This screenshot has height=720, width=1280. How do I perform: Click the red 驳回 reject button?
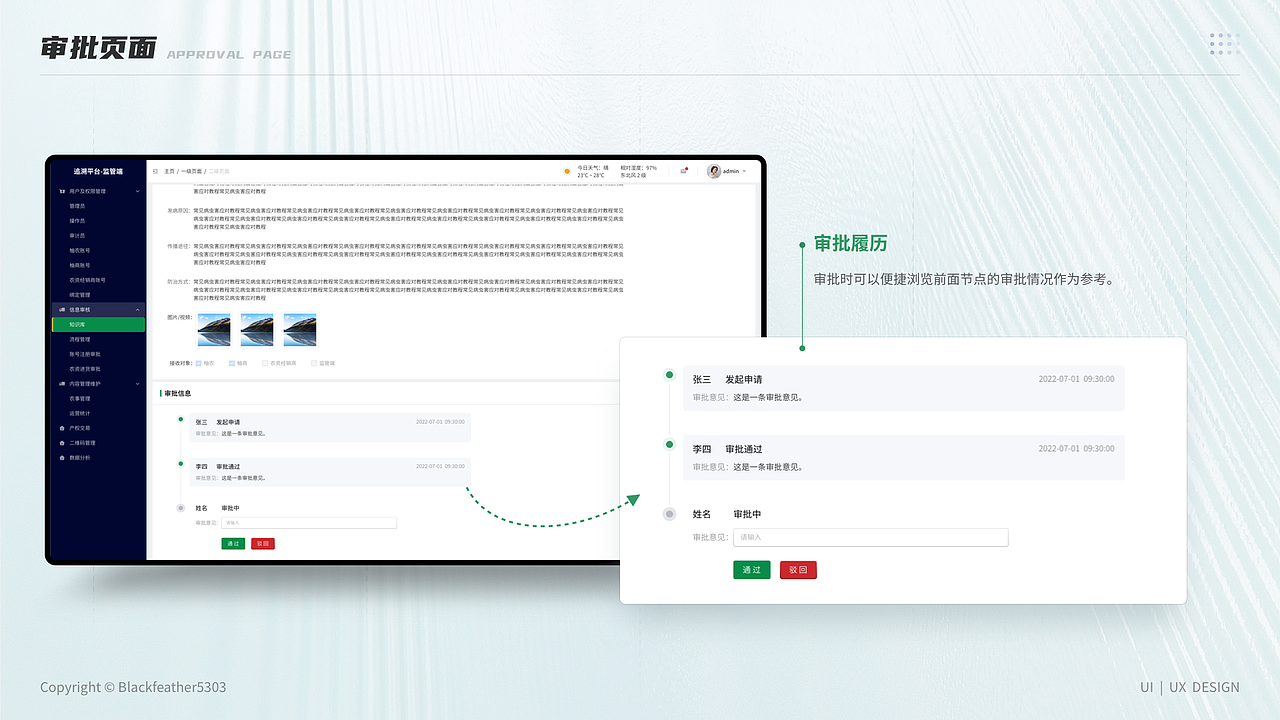(x=798, y=570)
